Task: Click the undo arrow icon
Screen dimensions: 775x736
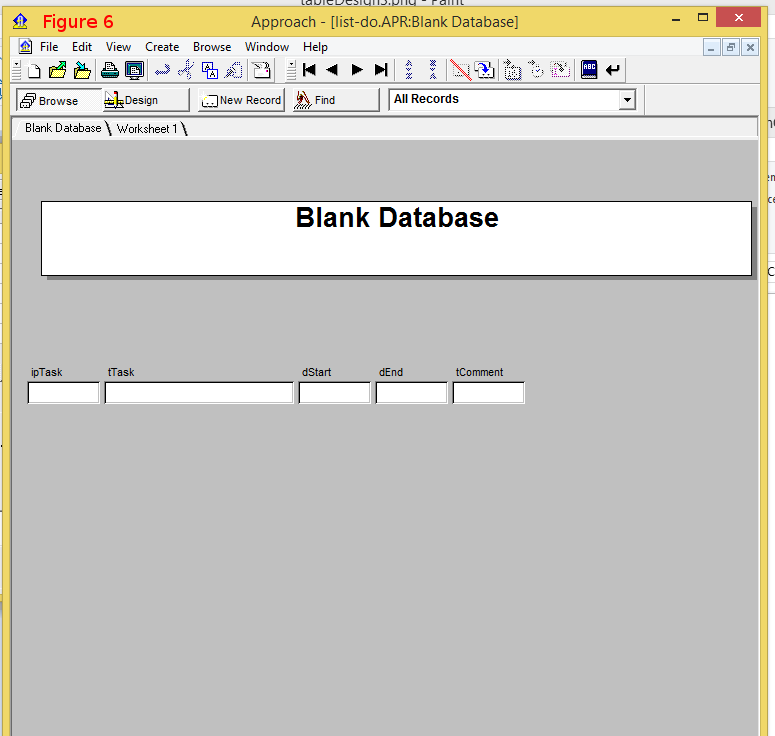Action: pyautogui.click(x=162, y=70)
